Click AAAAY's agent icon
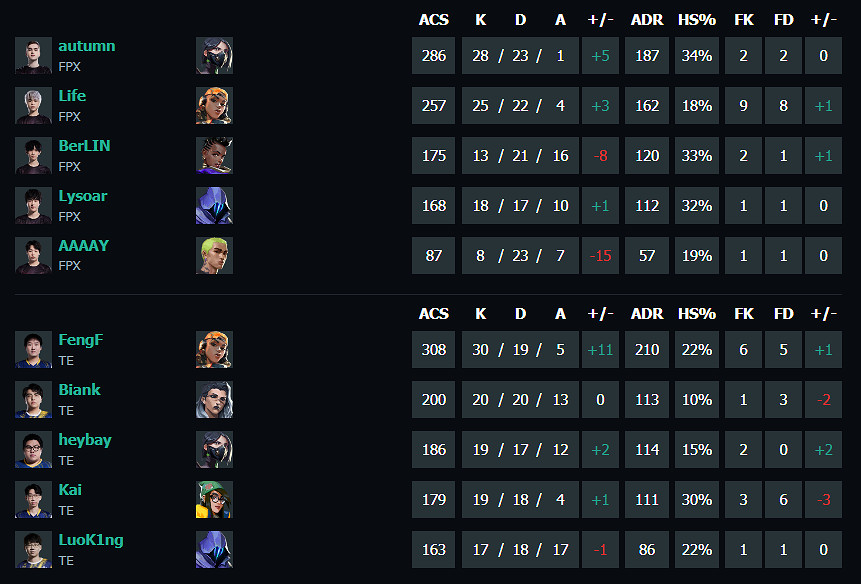This screenshot has width=861, height=584. coord(214,256)
